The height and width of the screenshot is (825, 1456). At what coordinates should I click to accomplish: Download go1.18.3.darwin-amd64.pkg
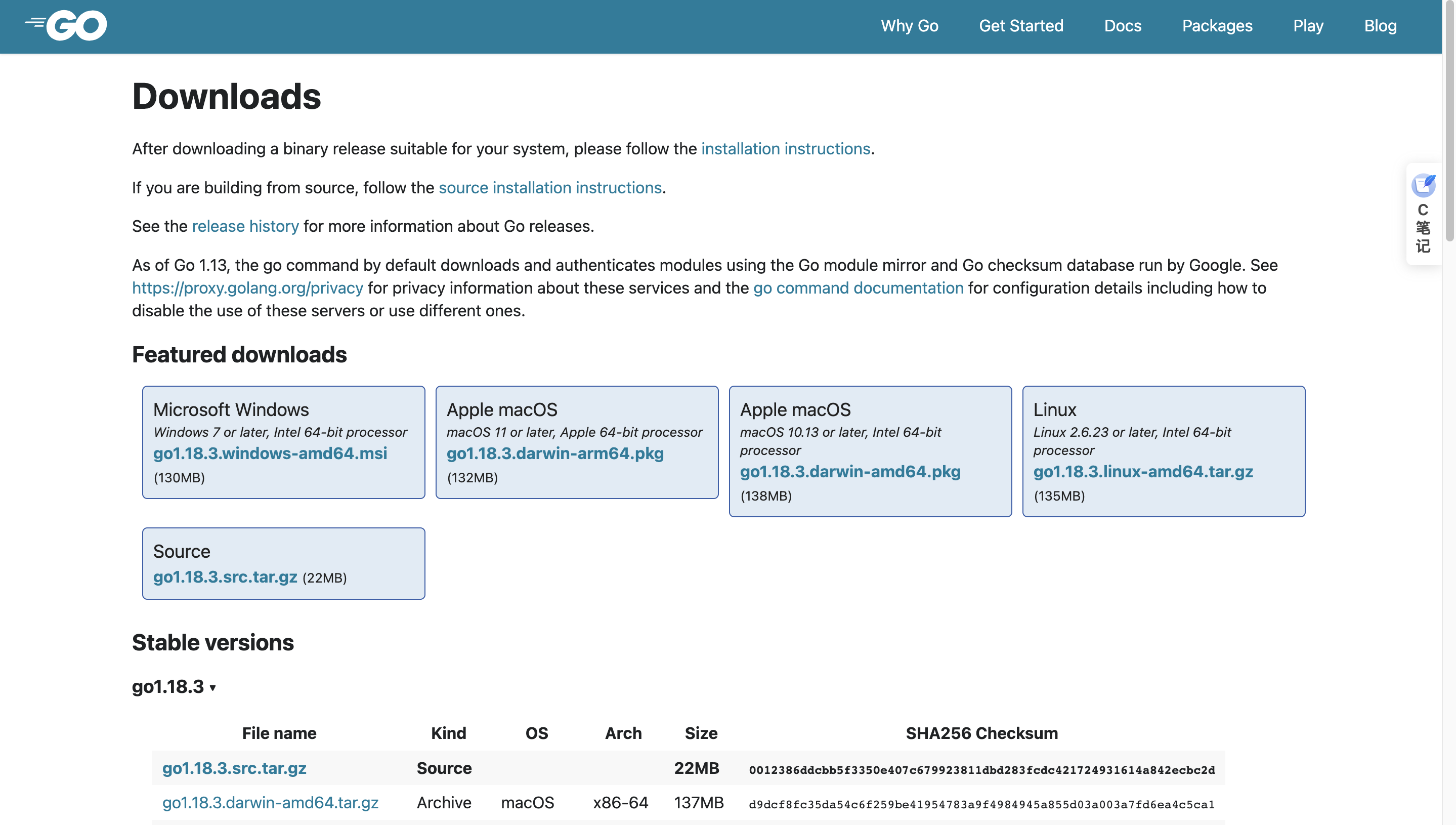[x=850, y=471]
